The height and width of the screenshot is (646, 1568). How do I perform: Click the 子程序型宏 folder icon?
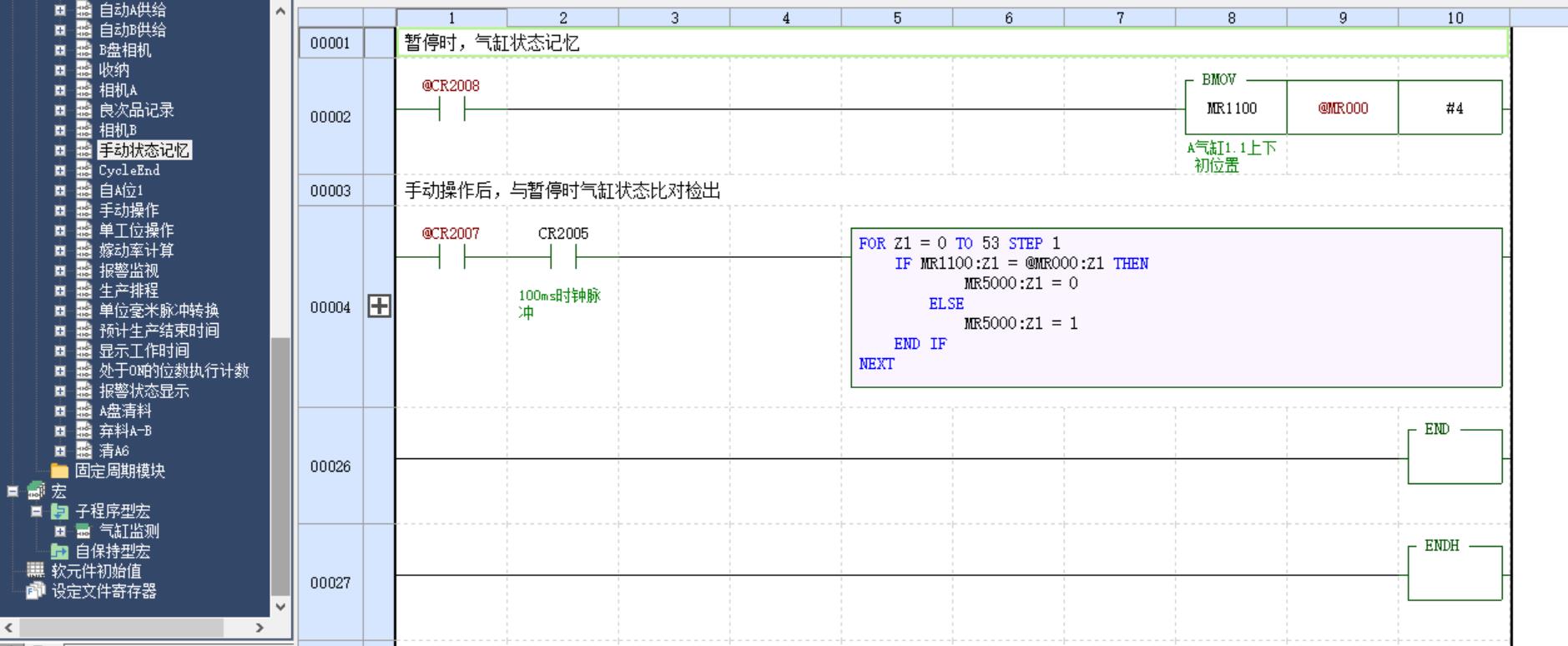coord(59,511)
